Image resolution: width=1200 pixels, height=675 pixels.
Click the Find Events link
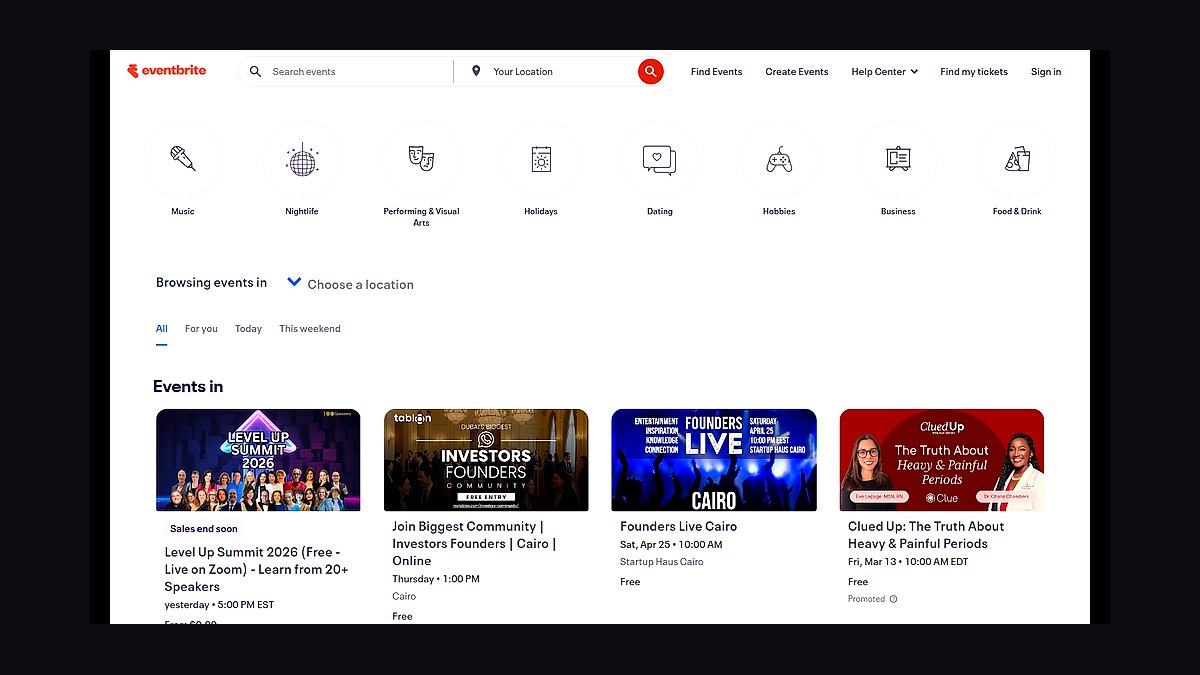pos(717,72)
